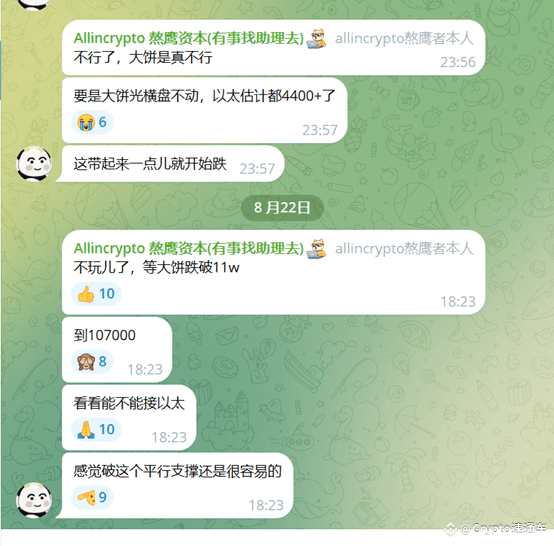Screen dimensions: 554x546
Task: Click the praying hands reaction with 10
Action: [96, 429]
